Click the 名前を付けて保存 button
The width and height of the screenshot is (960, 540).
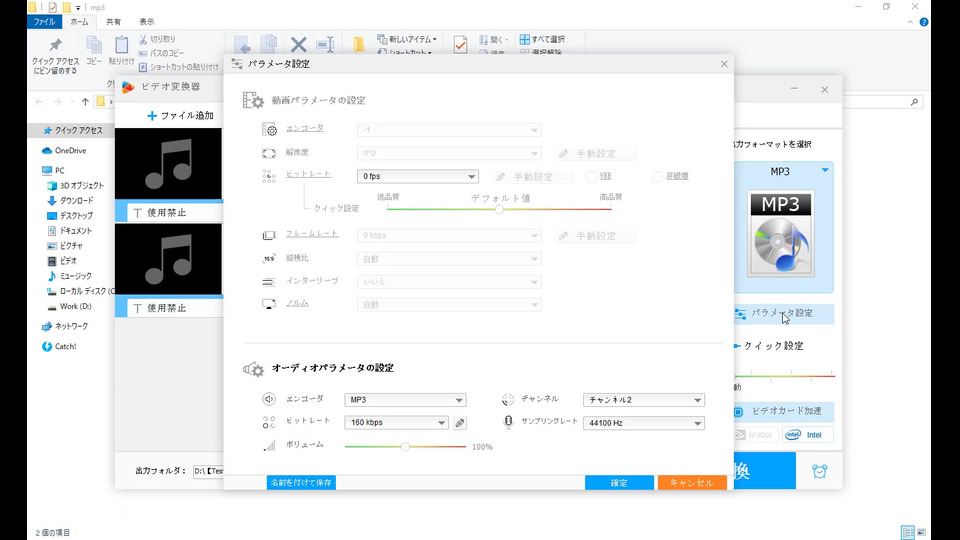pyautogui.click(x=301, y=482)
